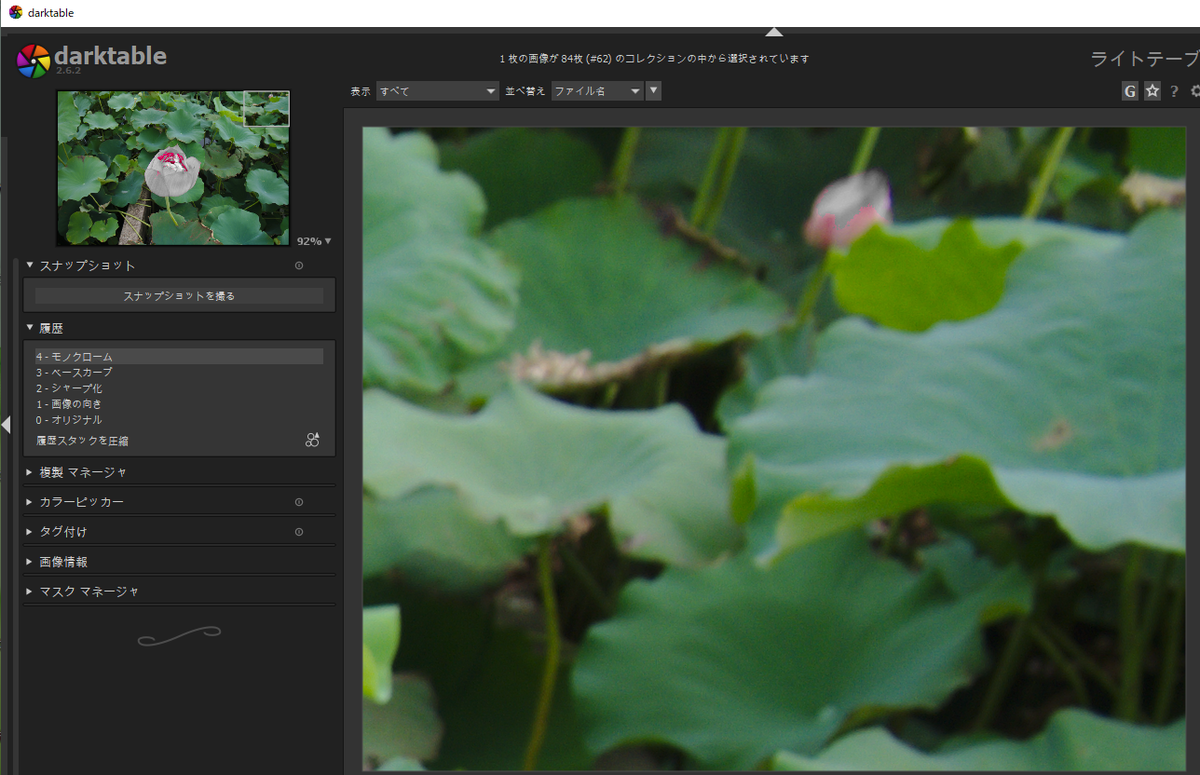Toggle sort order triangle next to ファイル名
Image resolution: width=1200 pixels, height=775 pixels.
click(x=653, y=91)
